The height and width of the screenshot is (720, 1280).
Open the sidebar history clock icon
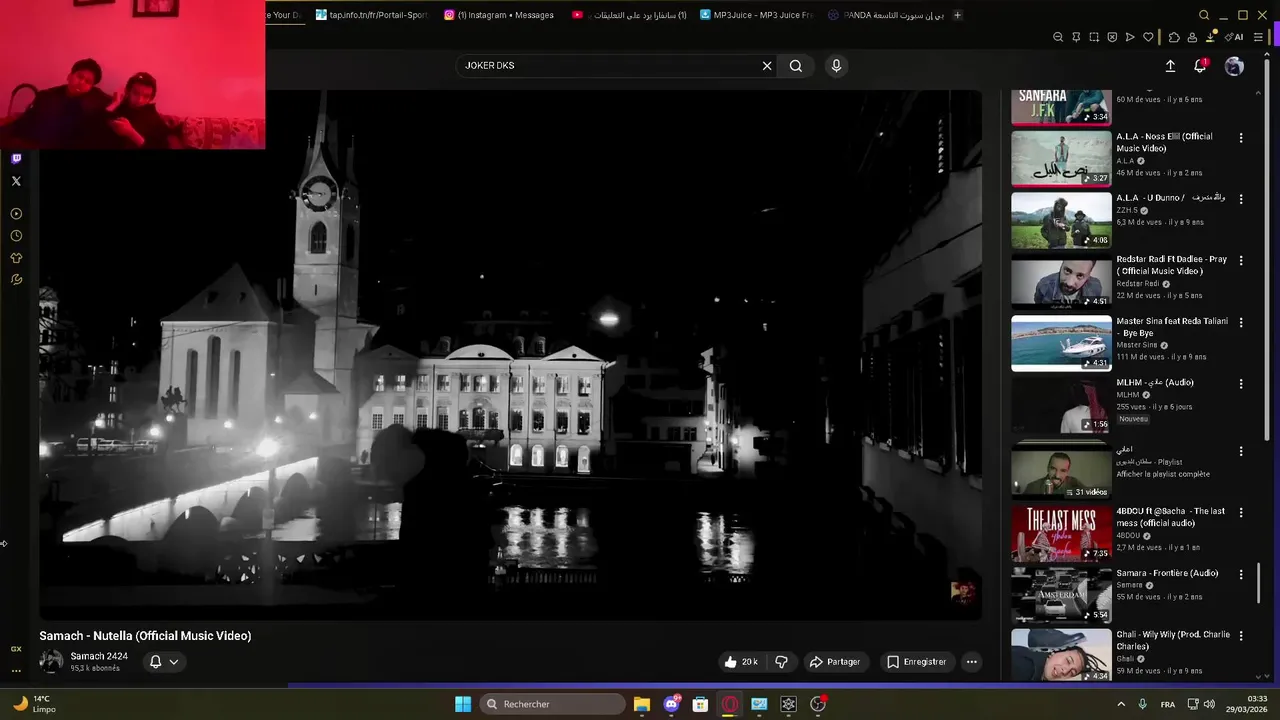16,236
